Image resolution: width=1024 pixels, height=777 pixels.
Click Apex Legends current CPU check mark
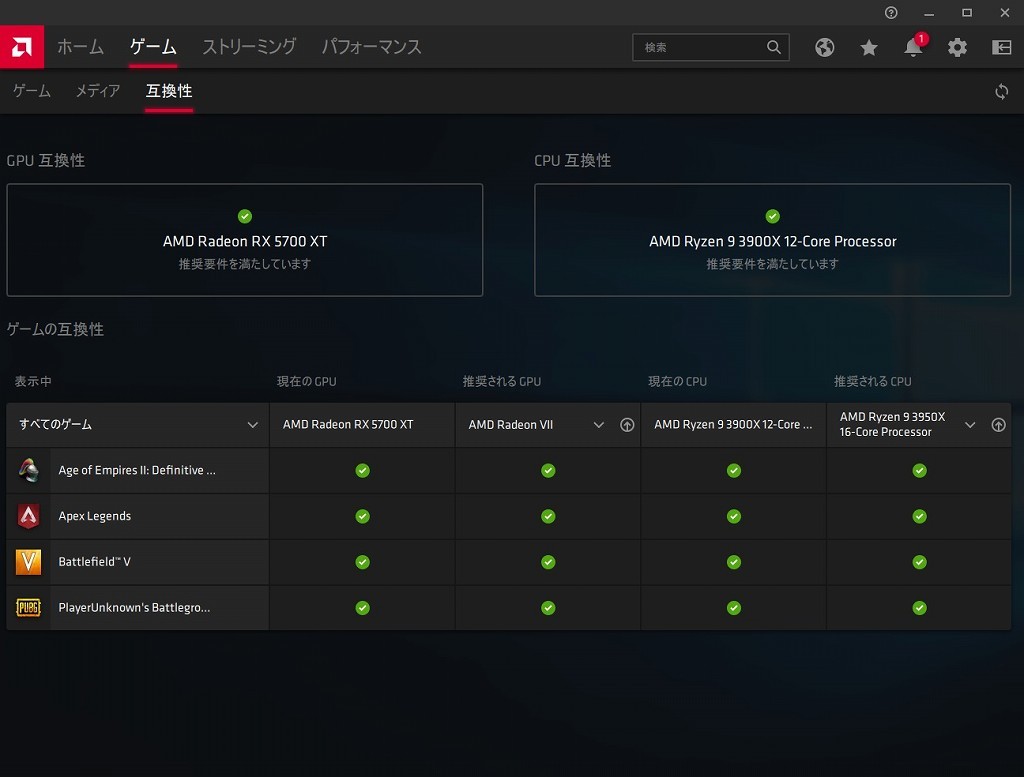[x=734, y=516]
